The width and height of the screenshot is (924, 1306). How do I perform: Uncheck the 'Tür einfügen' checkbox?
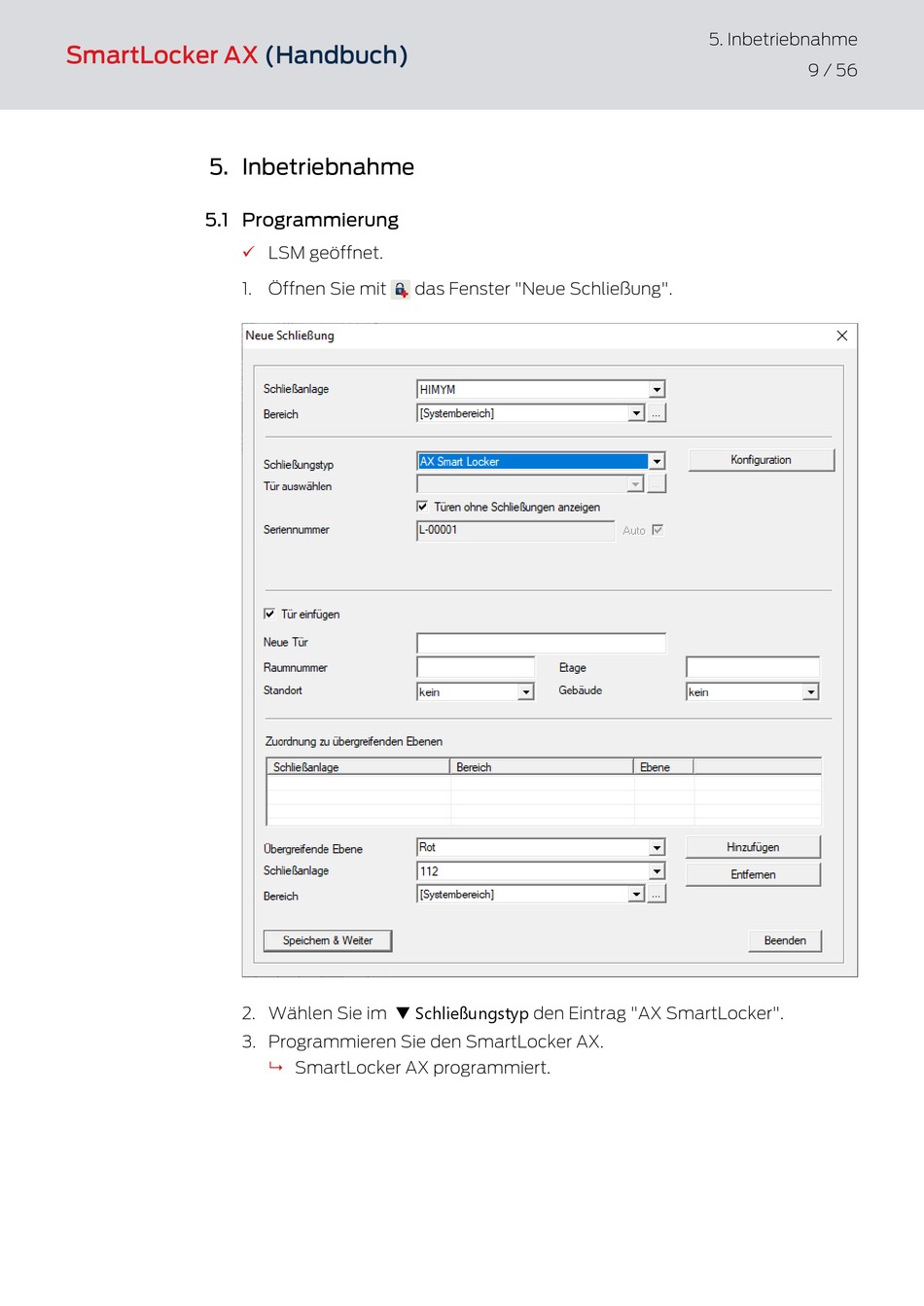tap(269, 614)
